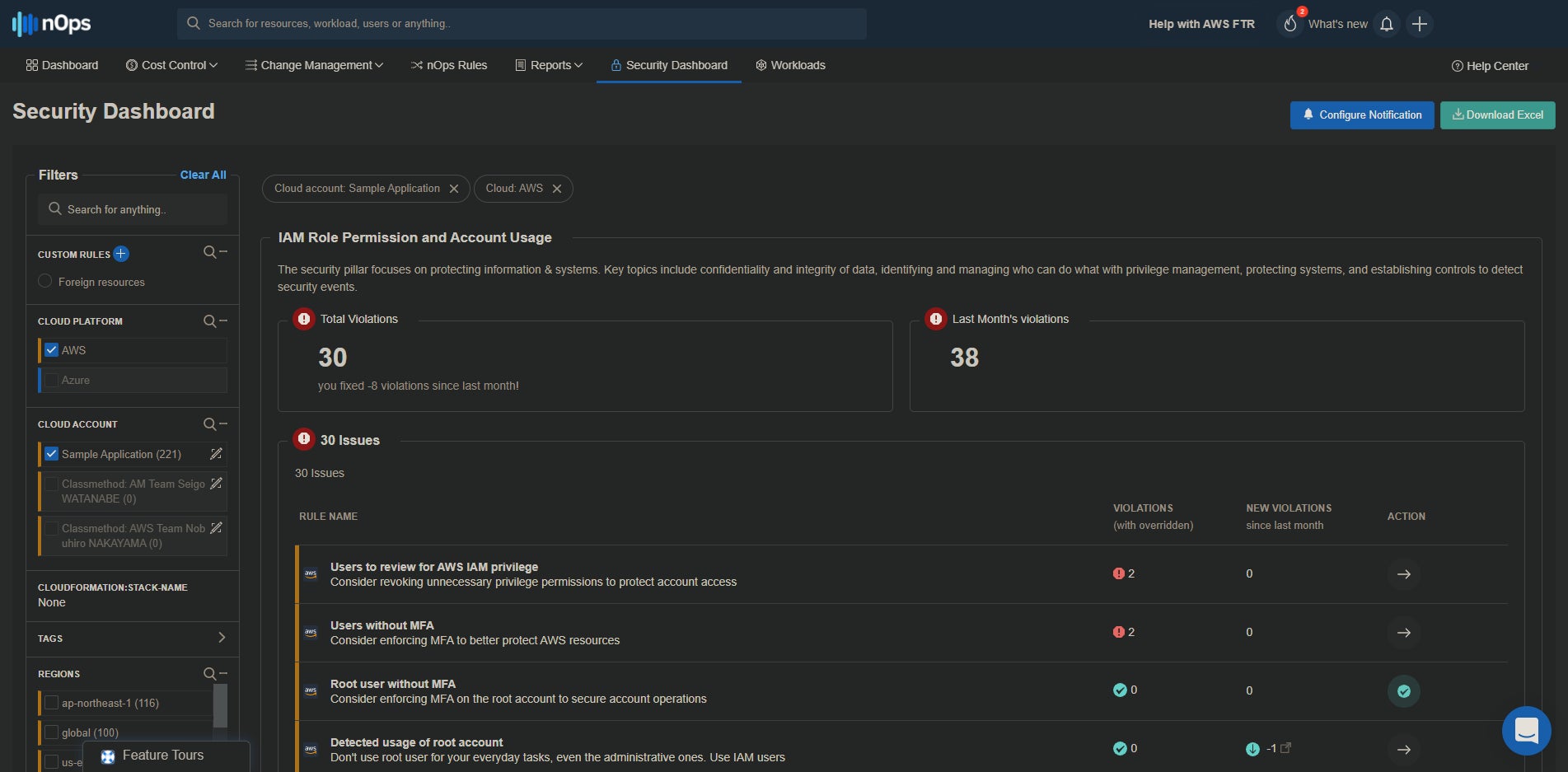Edit the Sample Application account name
Image resolution: width=1568 pixels, height=772 pixels.
(x=216, y=454)
